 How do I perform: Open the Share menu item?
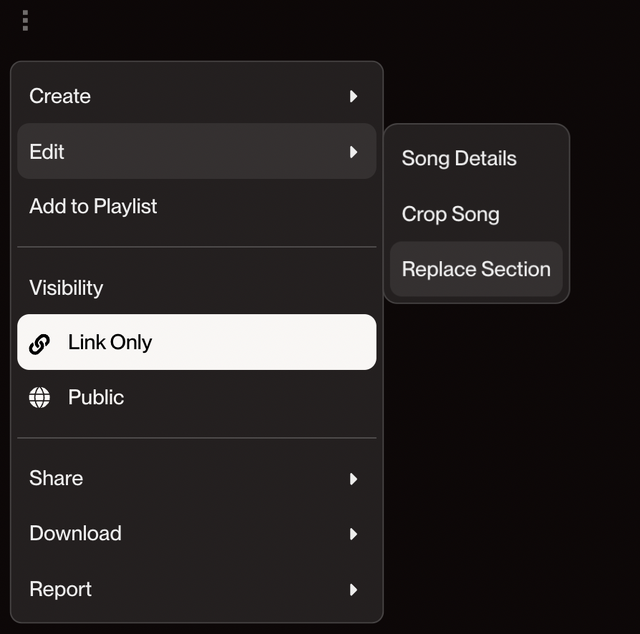[x=197, y=478]
